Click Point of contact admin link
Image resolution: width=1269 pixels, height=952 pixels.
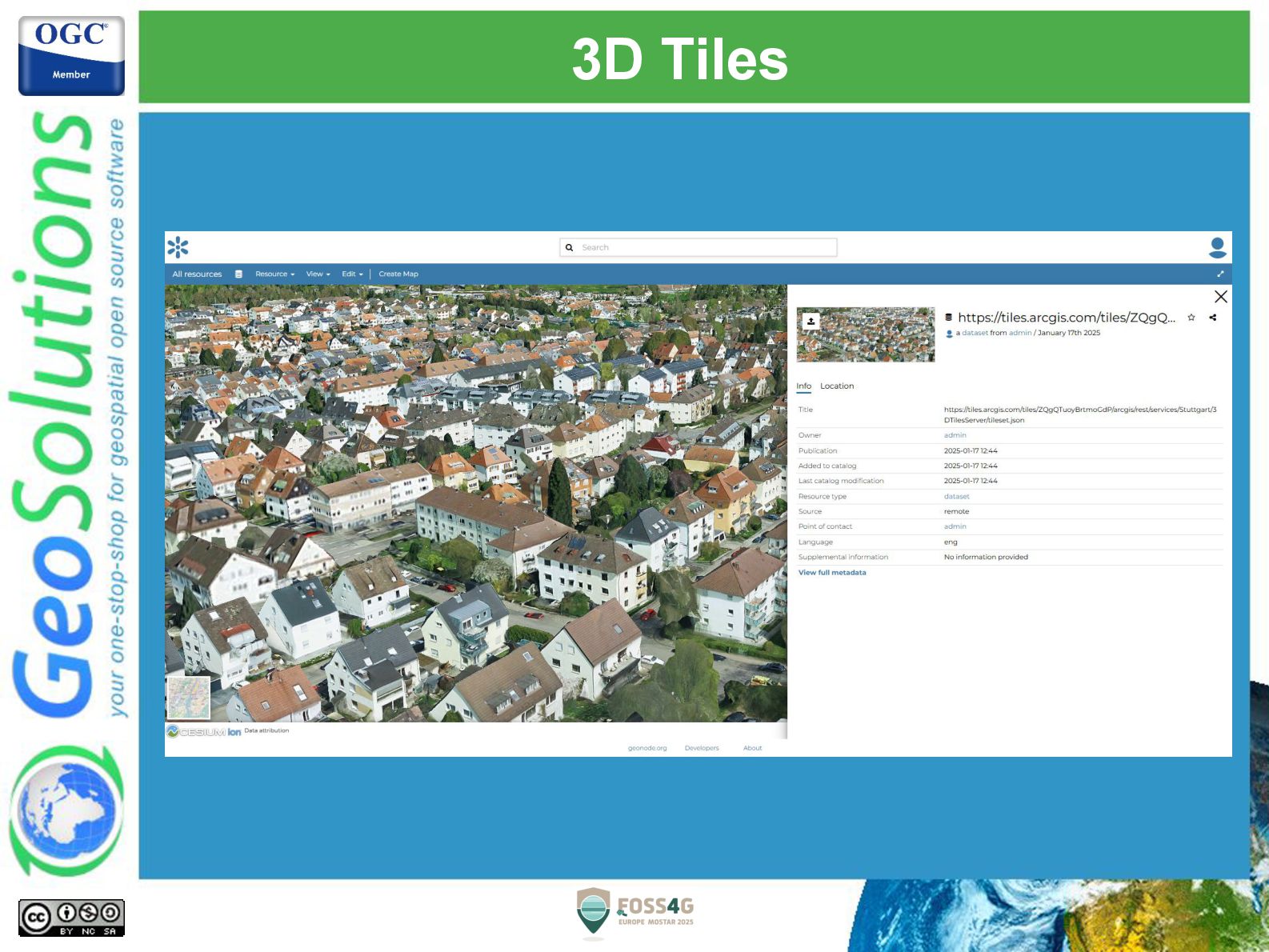pos(955,526)
